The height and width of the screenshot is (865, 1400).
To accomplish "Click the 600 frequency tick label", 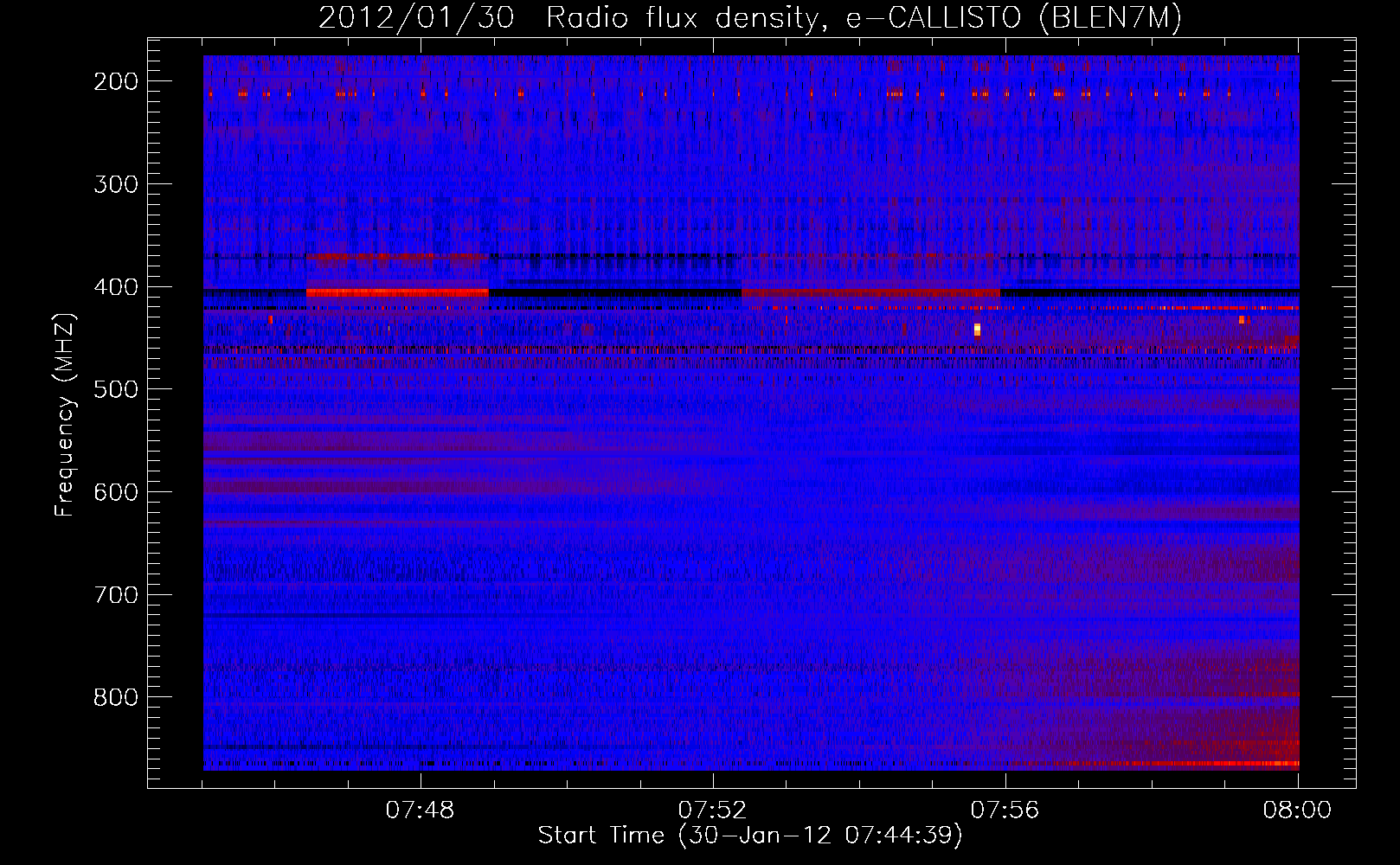I will (x=116, y=492).
